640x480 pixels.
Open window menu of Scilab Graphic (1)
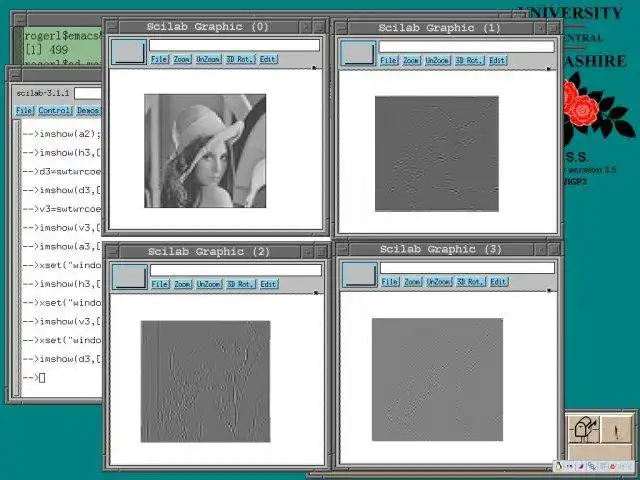click(x=342, y=28)
